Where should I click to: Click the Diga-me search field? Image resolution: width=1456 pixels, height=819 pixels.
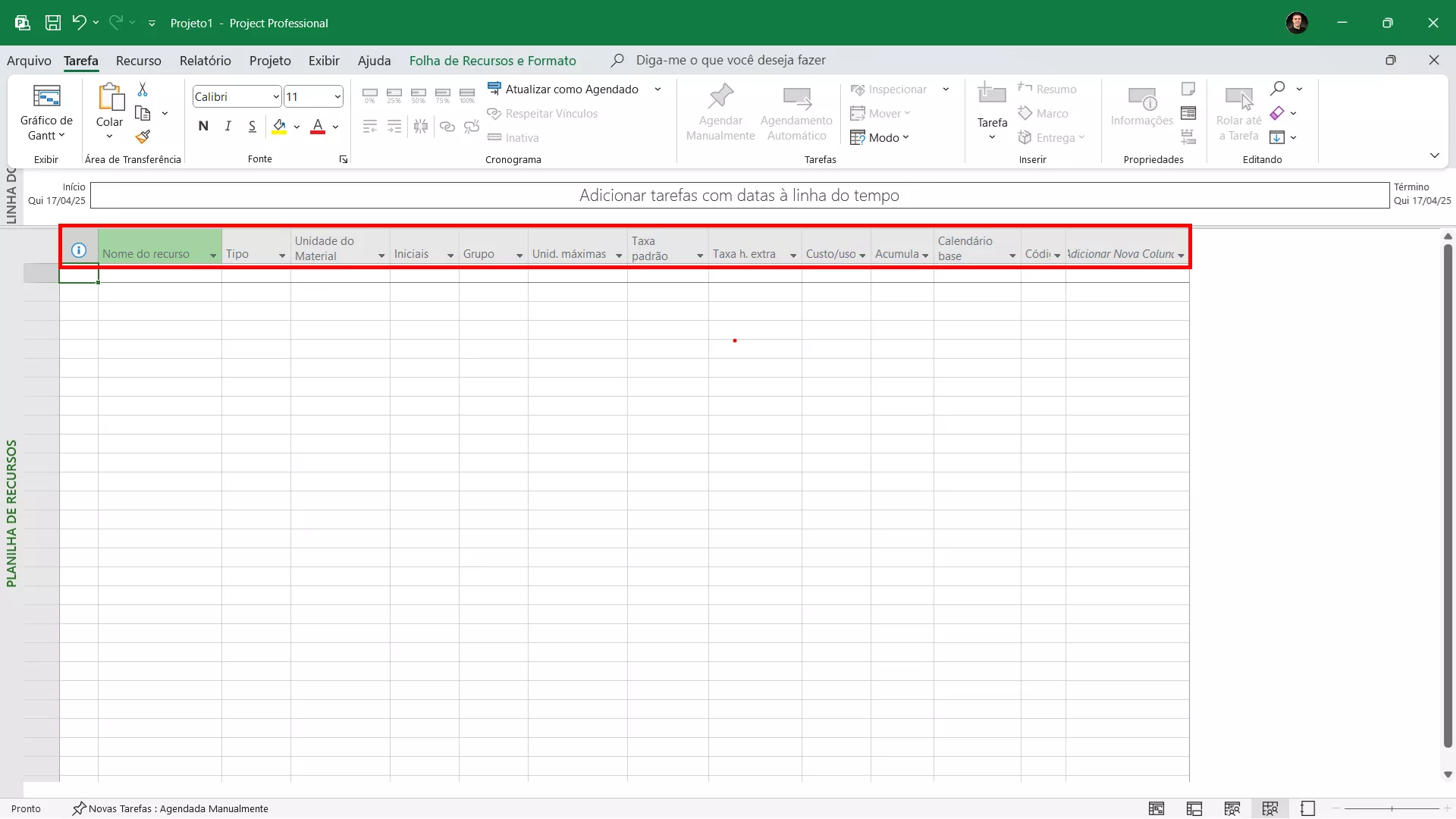[x=730, y=60]
